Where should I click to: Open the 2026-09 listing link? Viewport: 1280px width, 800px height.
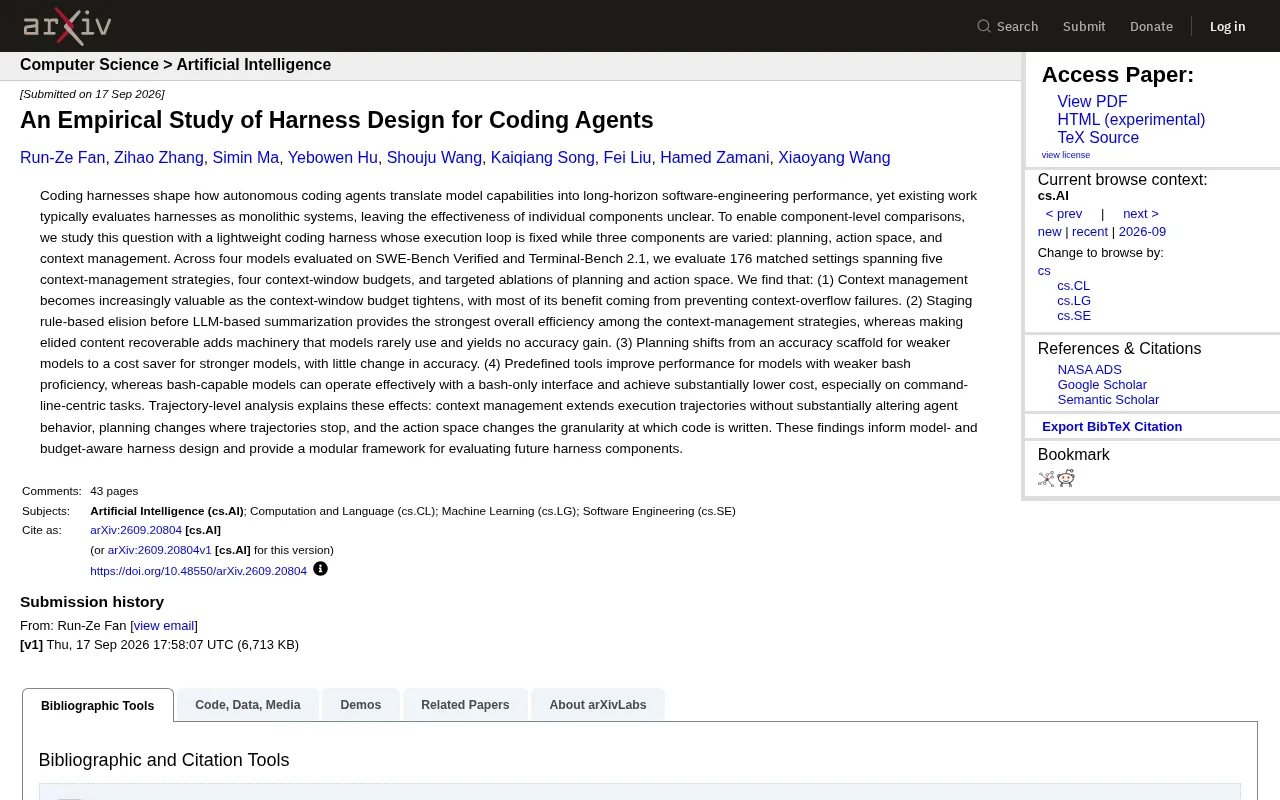(1142, 232)
